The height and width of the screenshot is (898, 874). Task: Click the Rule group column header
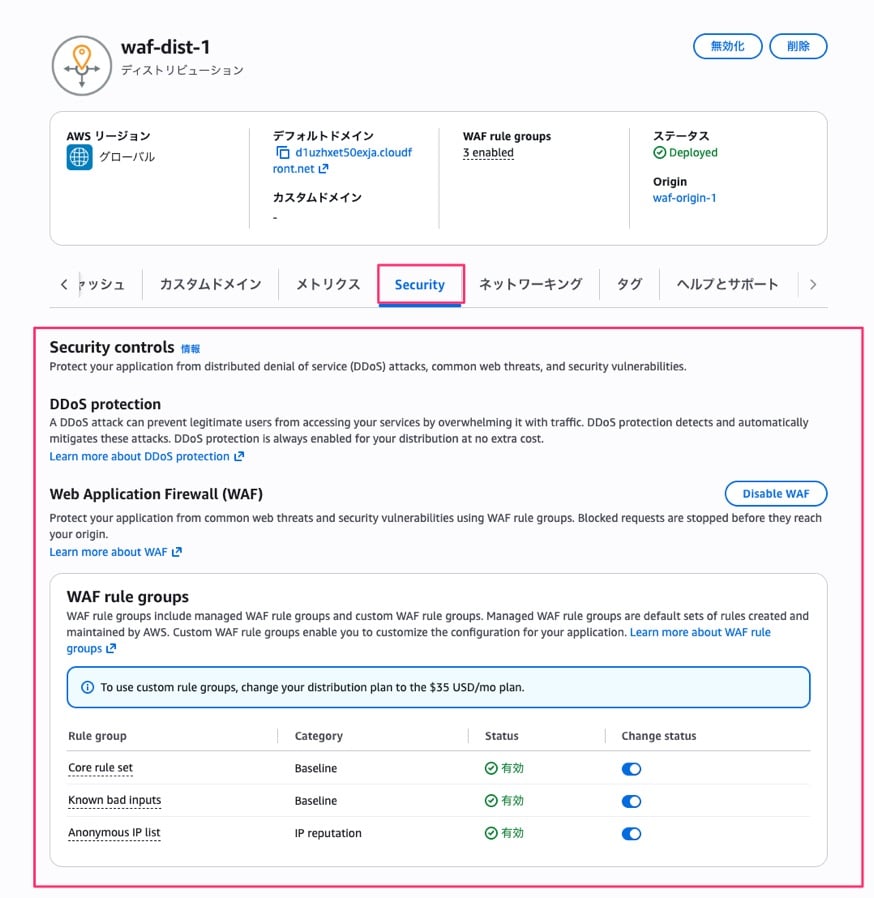coord(97,736)
